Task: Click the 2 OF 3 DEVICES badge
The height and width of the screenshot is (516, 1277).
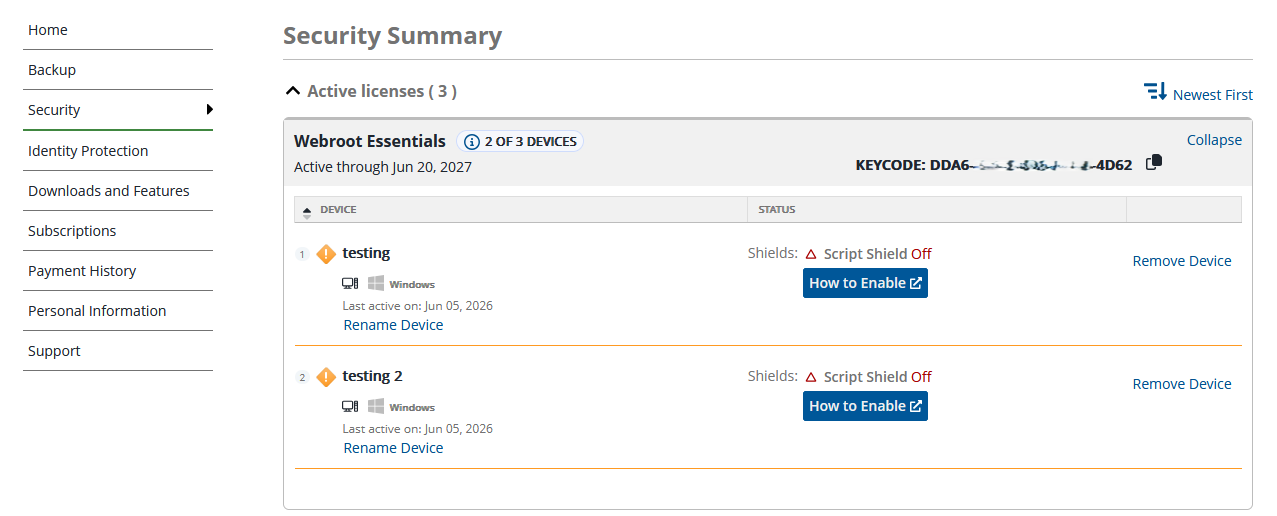Action: pos(520,142)
